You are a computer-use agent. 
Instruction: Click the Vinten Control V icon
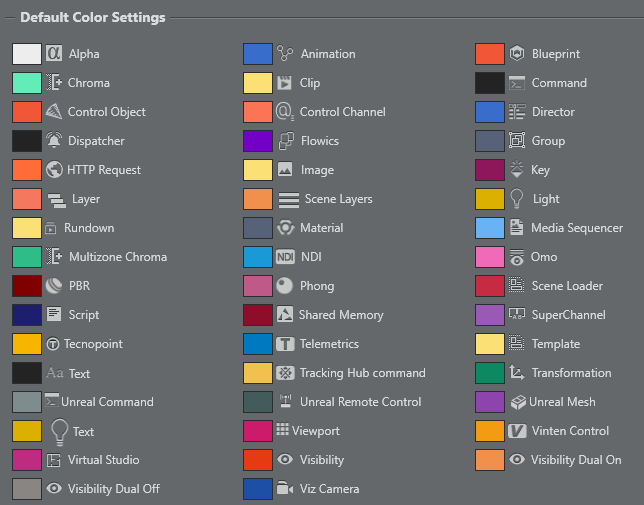[x=517, y=431]
